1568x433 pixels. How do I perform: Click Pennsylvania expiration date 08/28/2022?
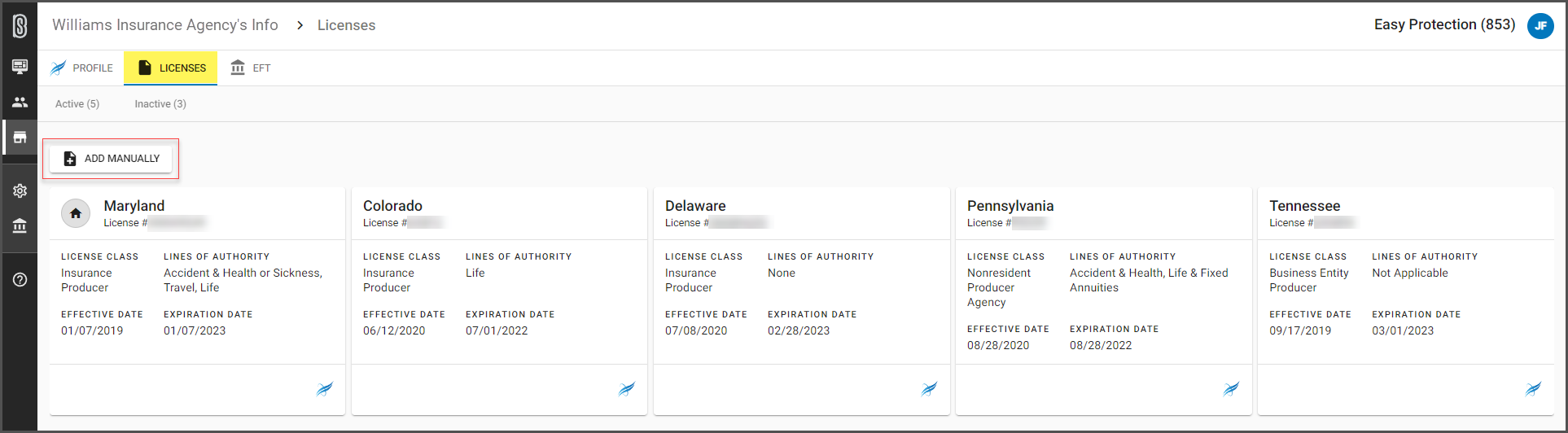pyautogui.click(x=1101, y=345)
